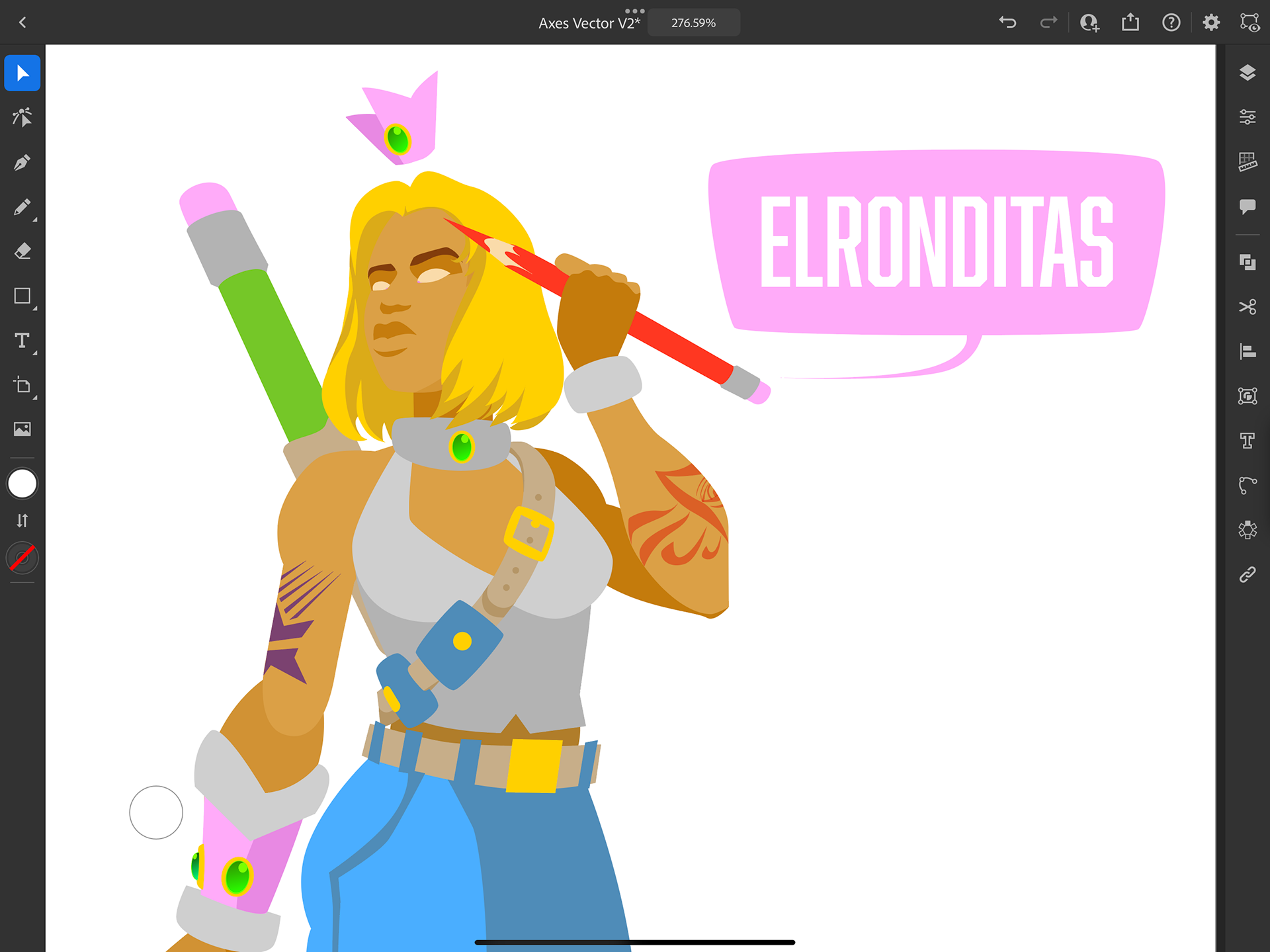Open the Properties panel
Image resolution: width=1270 pixels, height=952 pixels.
(x=1247, y=117)
